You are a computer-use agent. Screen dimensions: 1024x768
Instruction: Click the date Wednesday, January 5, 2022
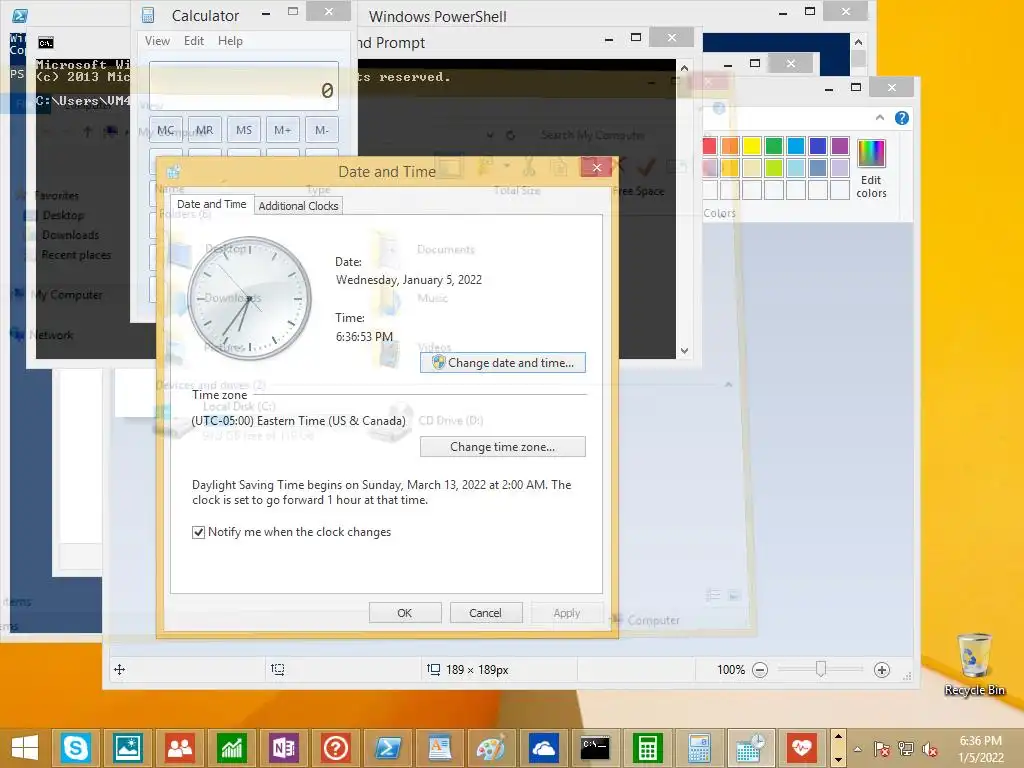pyautogui.click(x=409, y=280)
